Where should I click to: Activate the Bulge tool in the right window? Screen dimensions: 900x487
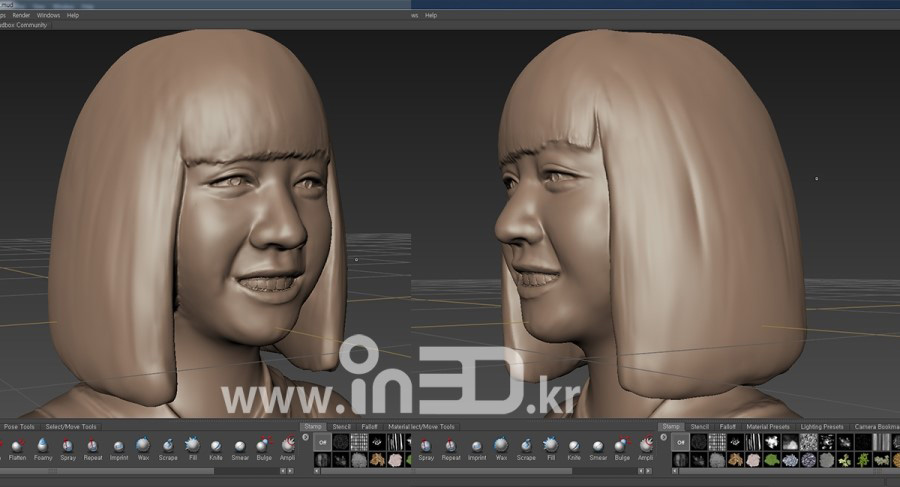click(x=622, y=449)
